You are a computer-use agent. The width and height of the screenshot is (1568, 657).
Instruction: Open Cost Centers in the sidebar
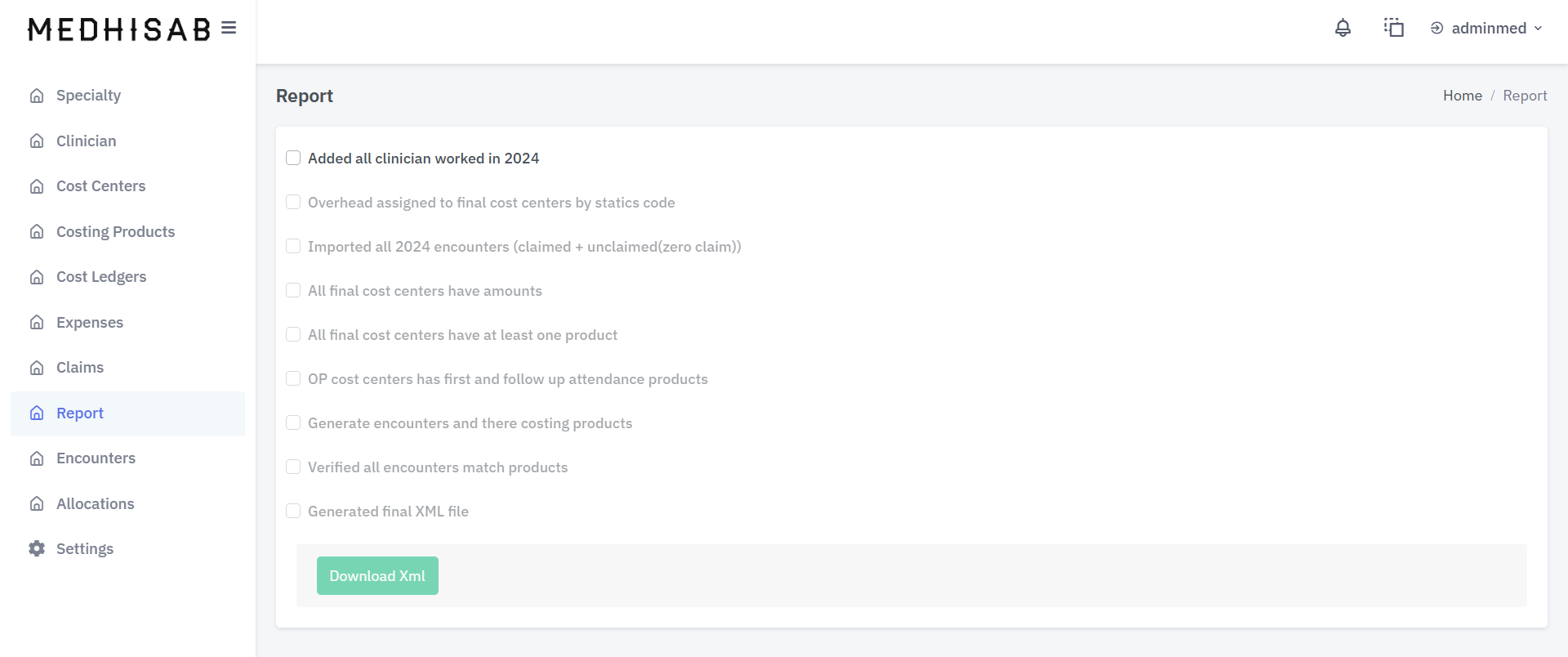(x=100, y=186)
